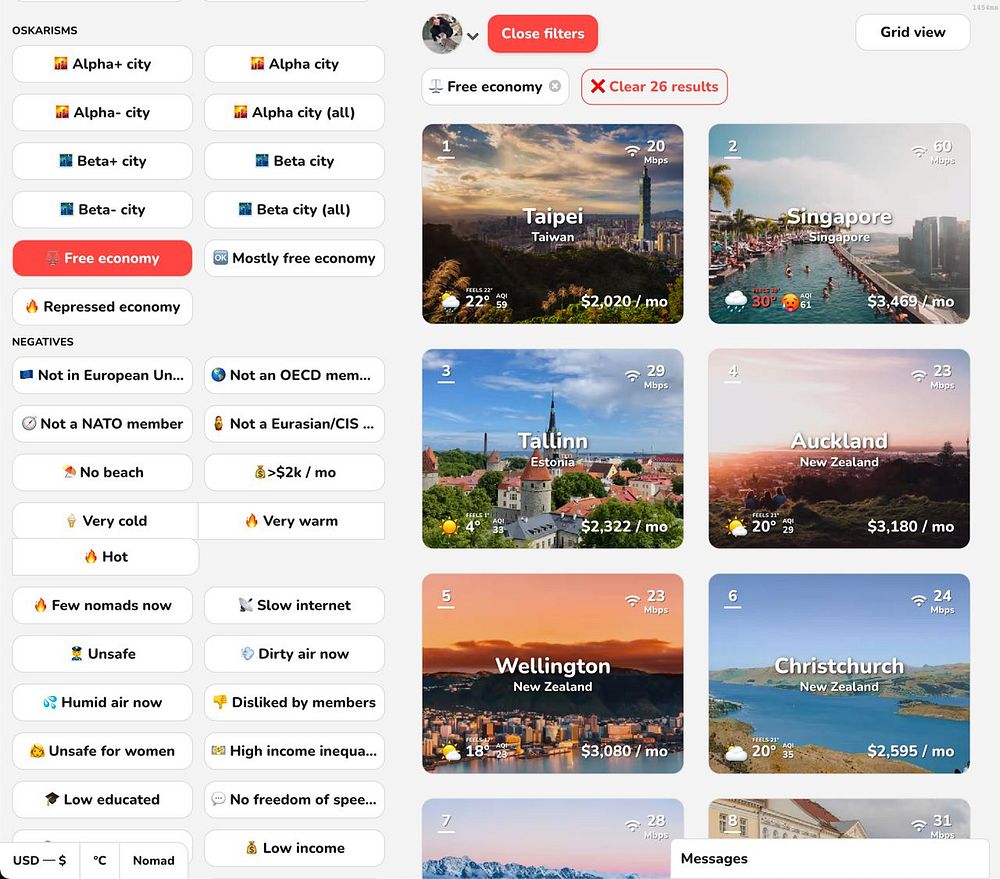Click the $3,080 / mo price on Wellington
This screenshot has width=1000, height=879.
pos(624,751)
